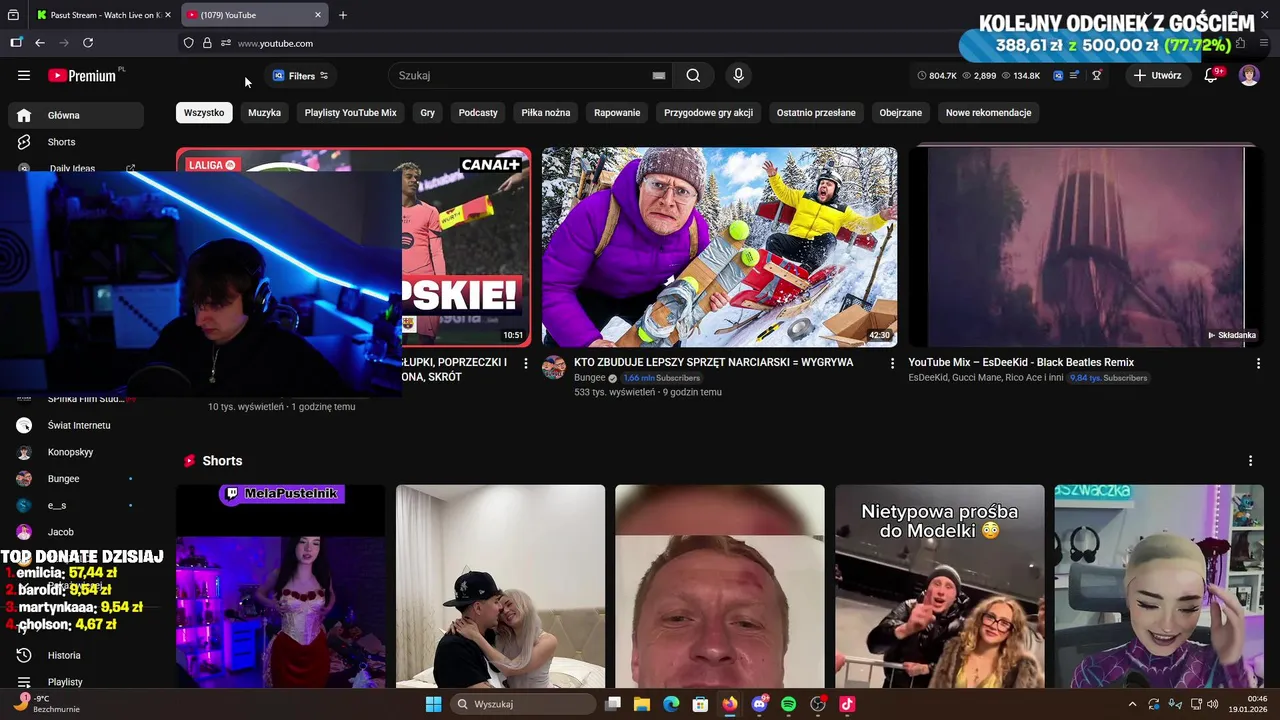Select the Gry filter chip

427,113
